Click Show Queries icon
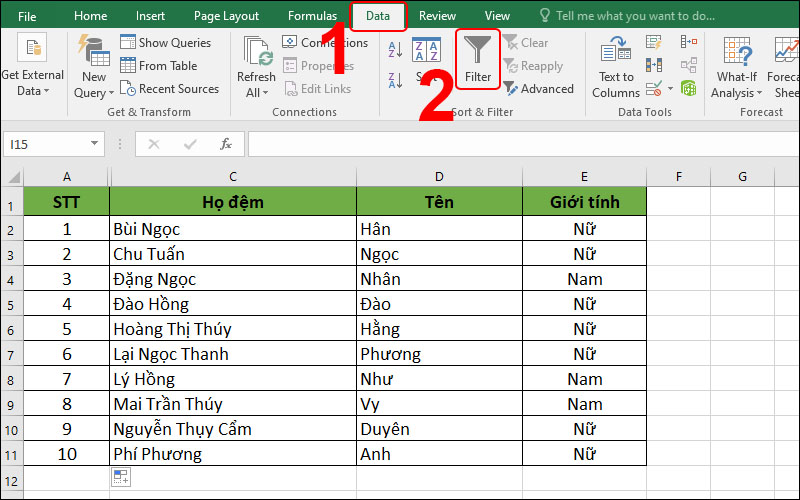The width and height of the screenshot is (800, 500). pyautogui.click(x=128, y=42)
